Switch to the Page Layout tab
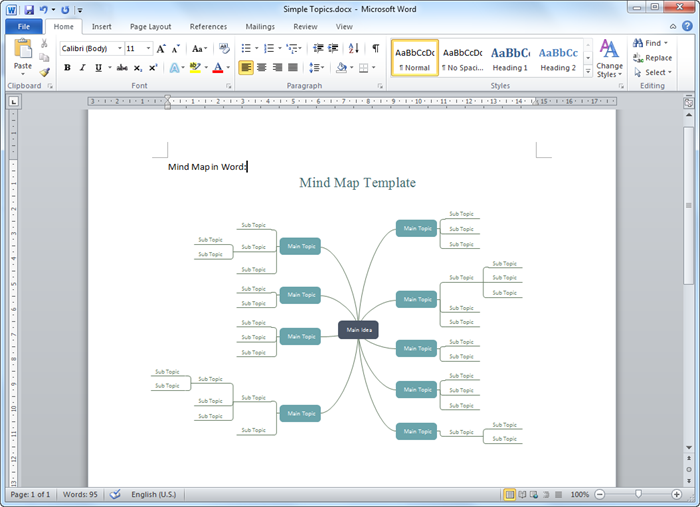The width and height of the screenshot is (700, 507). pos(153,27)
